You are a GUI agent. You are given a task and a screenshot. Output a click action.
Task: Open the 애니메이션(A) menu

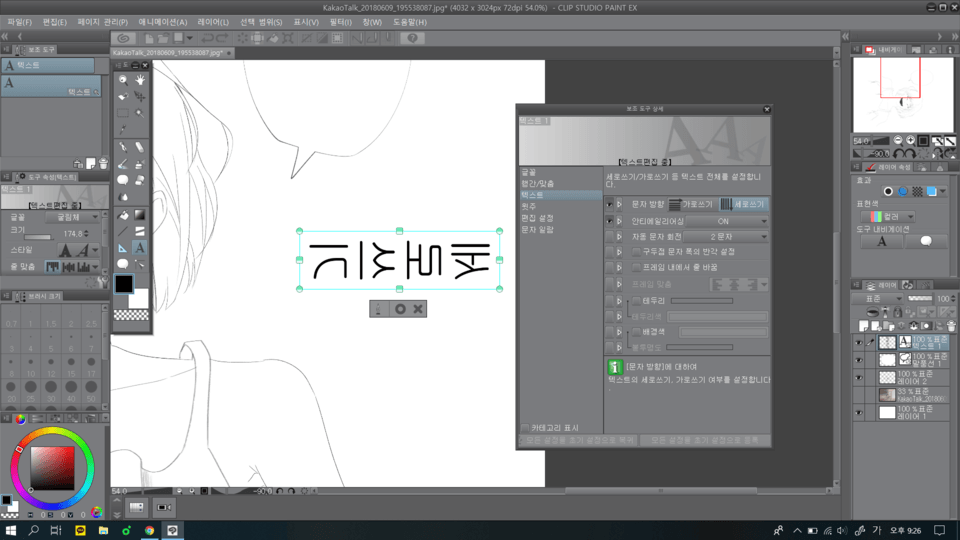click(x=162, y=22)
